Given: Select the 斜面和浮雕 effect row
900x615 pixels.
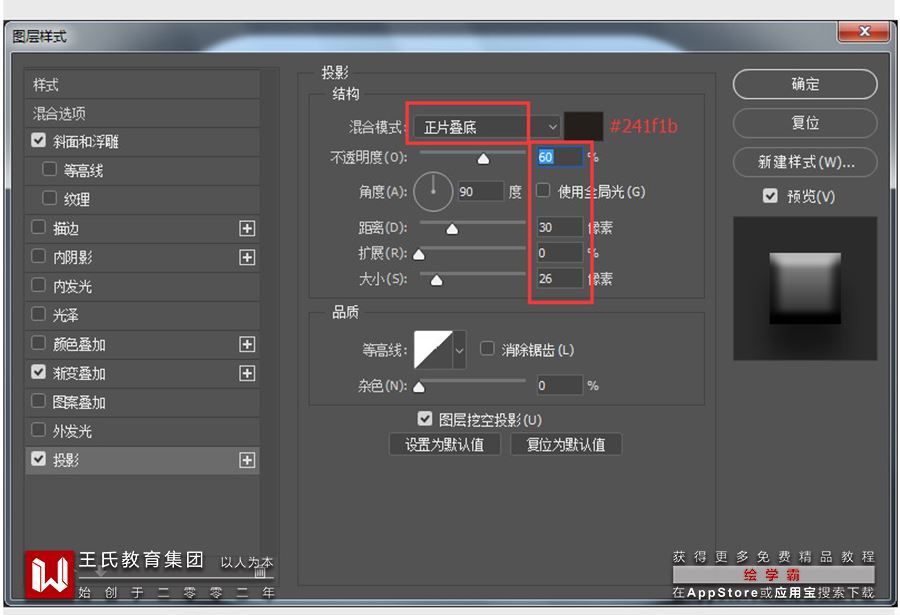Looking at the screenshot, I should (x=142, y=142).
